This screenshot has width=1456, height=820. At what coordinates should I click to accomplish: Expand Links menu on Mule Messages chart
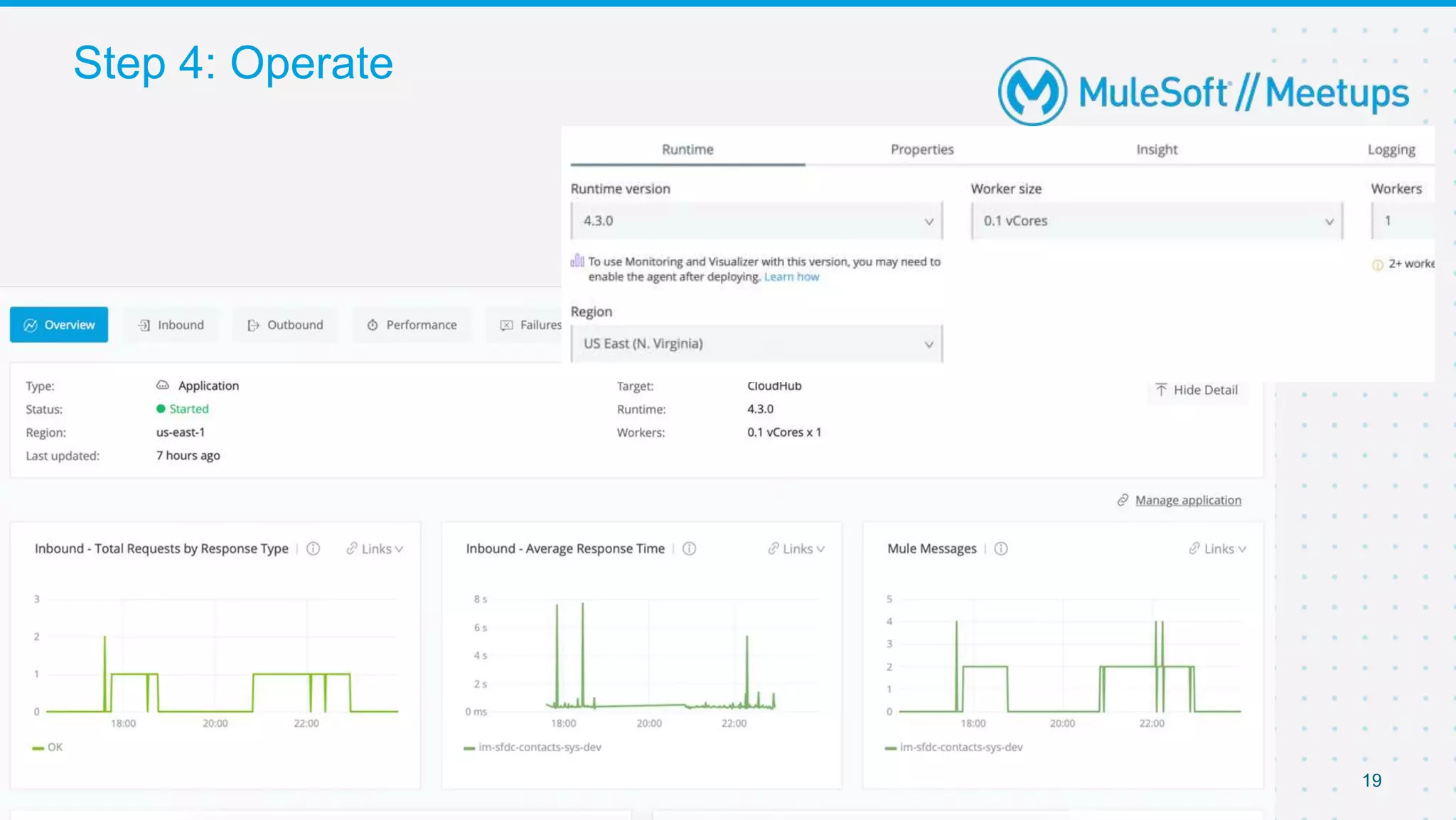pyautogui.click(x=1218, y=548)
